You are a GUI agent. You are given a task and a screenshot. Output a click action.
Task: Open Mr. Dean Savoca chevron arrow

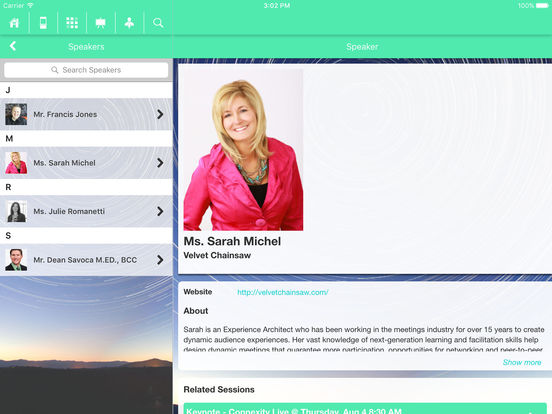[x=160, y=260]
